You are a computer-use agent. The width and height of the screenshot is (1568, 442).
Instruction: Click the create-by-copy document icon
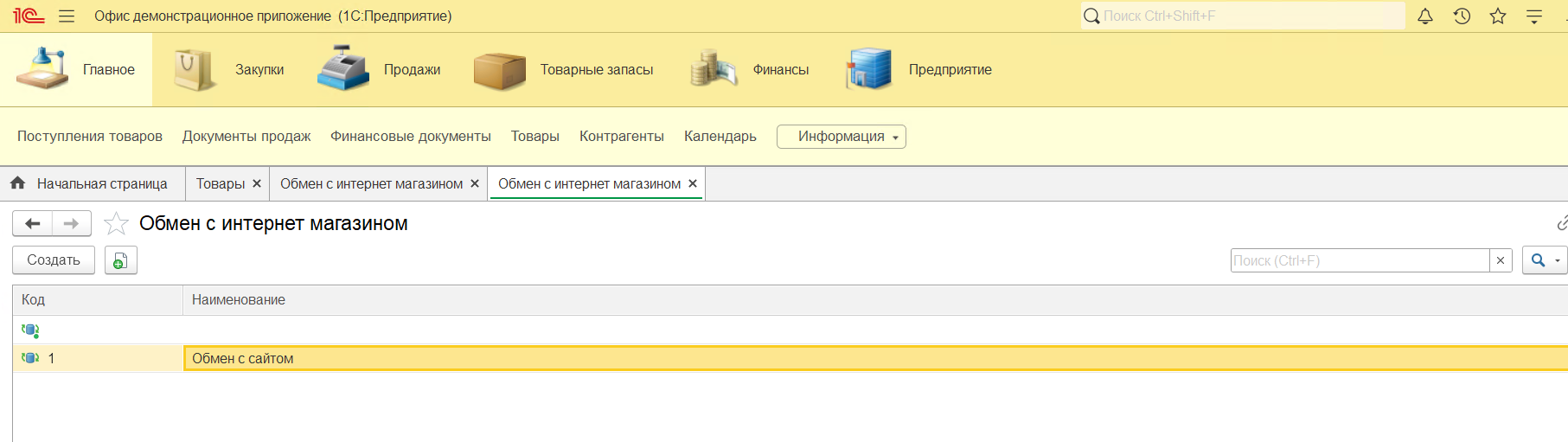coord(121,260)
